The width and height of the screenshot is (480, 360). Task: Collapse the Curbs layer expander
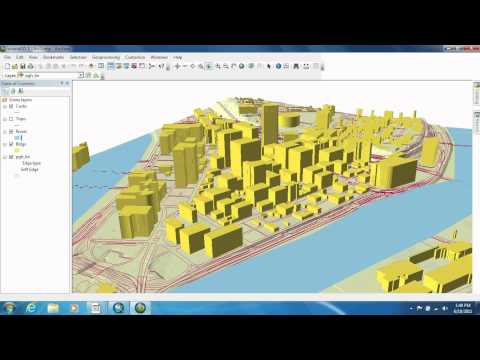click(x=5, y=106)
